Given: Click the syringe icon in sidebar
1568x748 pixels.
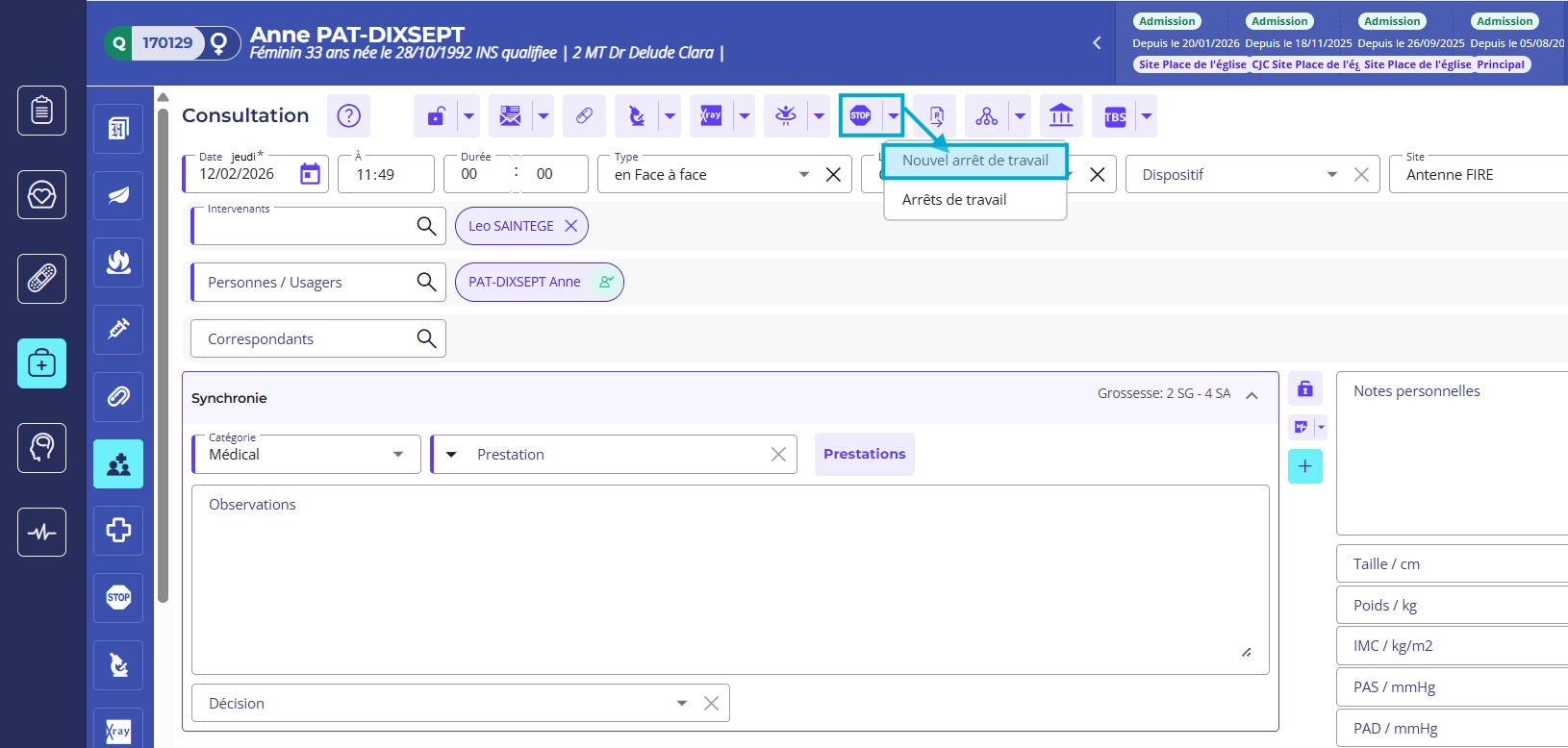Looking at the screenshot, I should pyautogui.click(x=118, y=330).
